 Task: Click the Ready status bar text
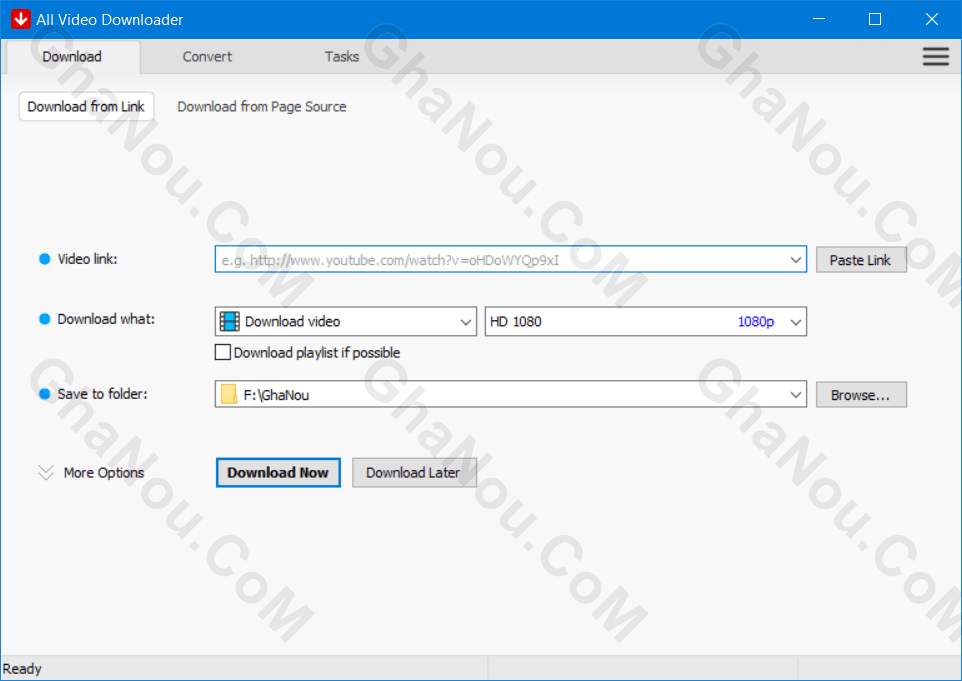click(22, 669)
